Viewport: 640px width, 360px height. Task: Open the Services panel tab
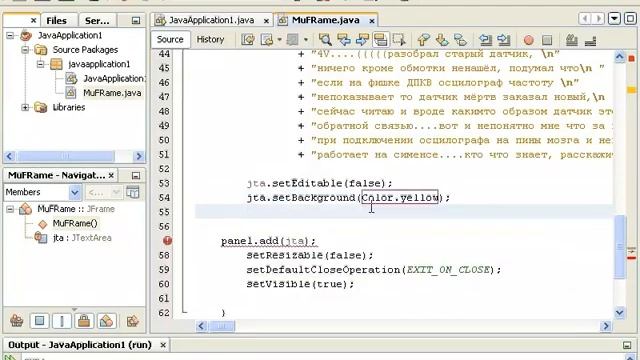[x=97, y=20]
